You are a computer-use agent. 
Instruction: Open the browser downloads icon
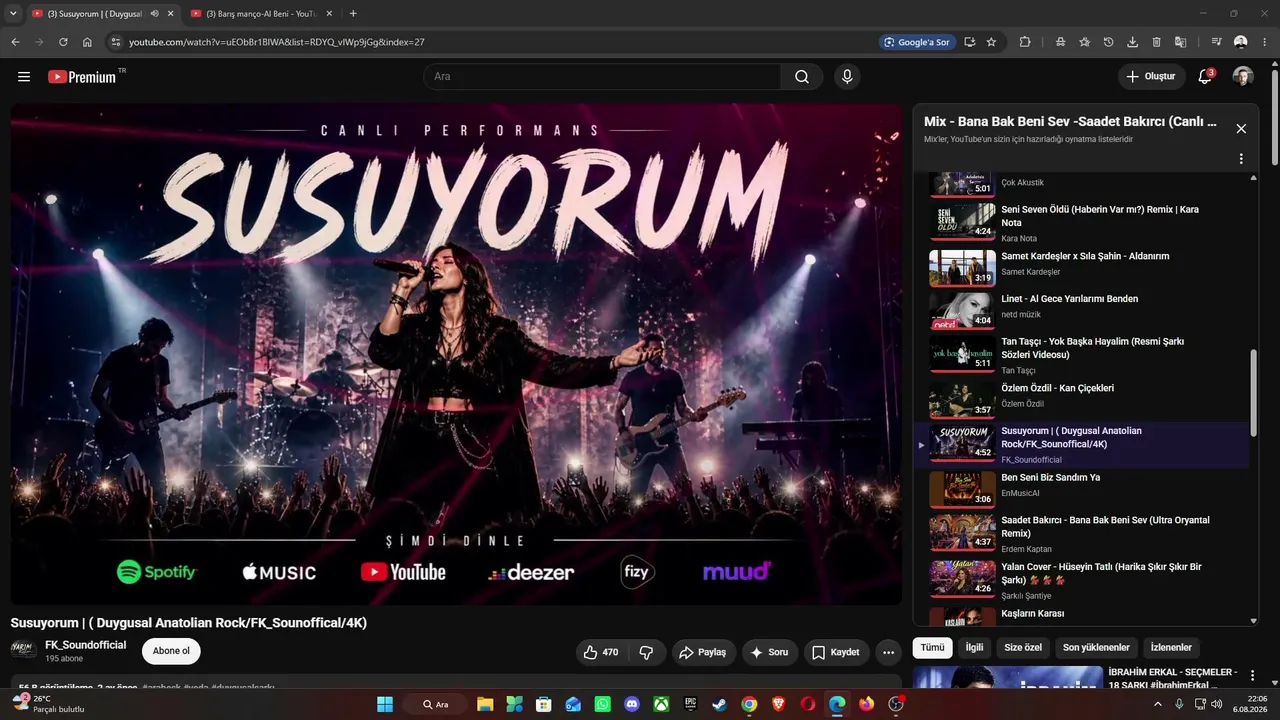[x=1132, y=42]
